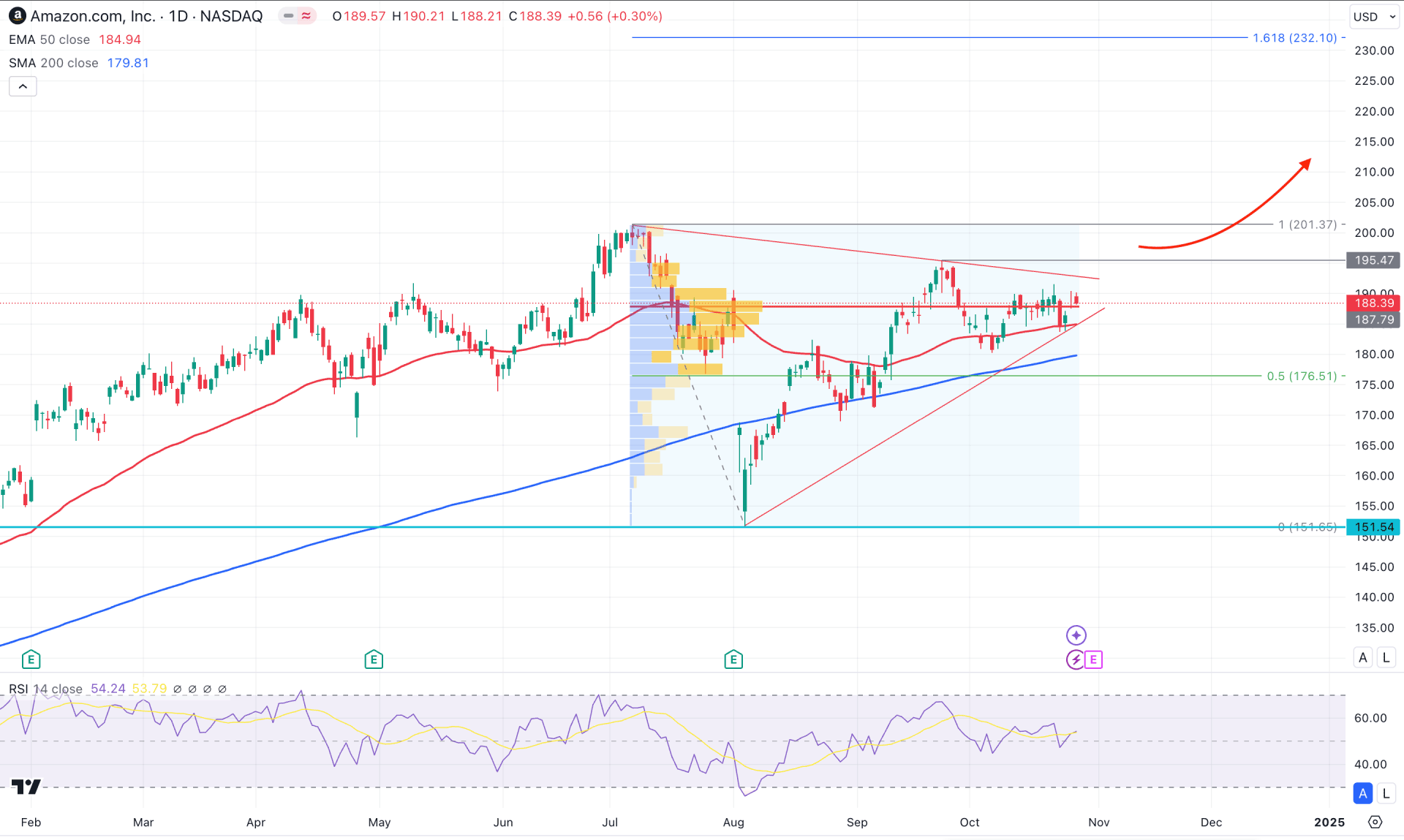Click the Amazon logo icon beside the symbol name

(17, 15)
